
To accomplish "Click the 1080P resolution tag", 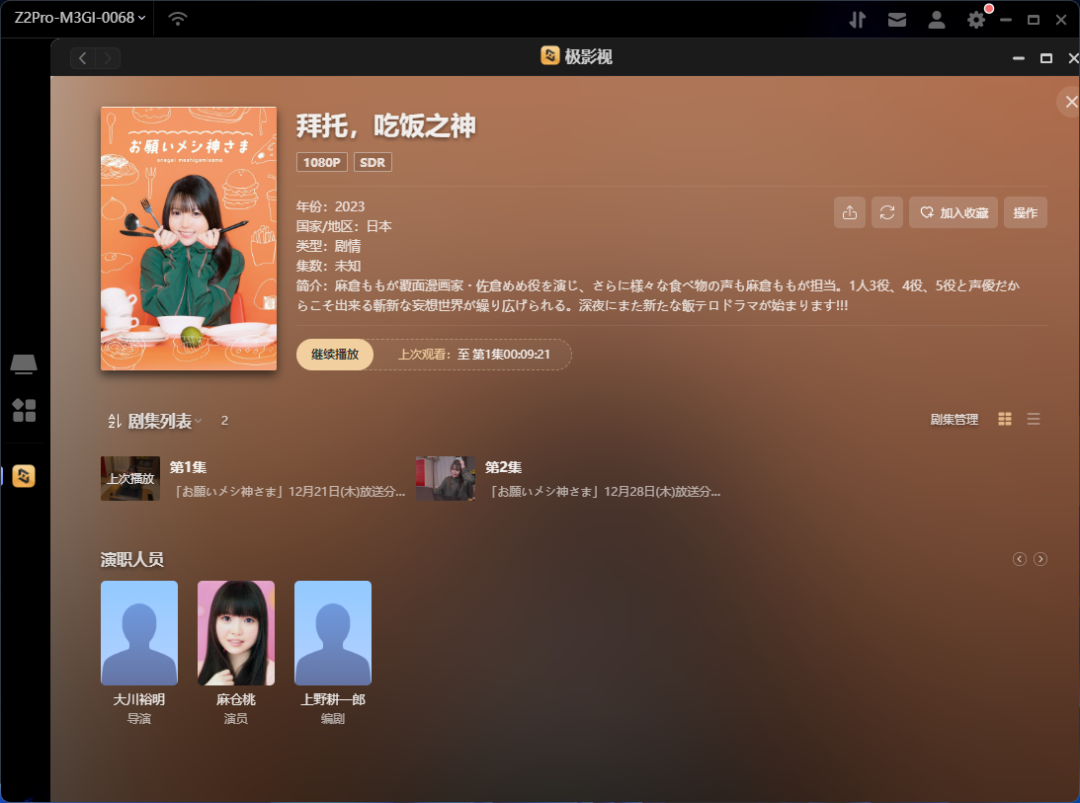I will point(322,163).
